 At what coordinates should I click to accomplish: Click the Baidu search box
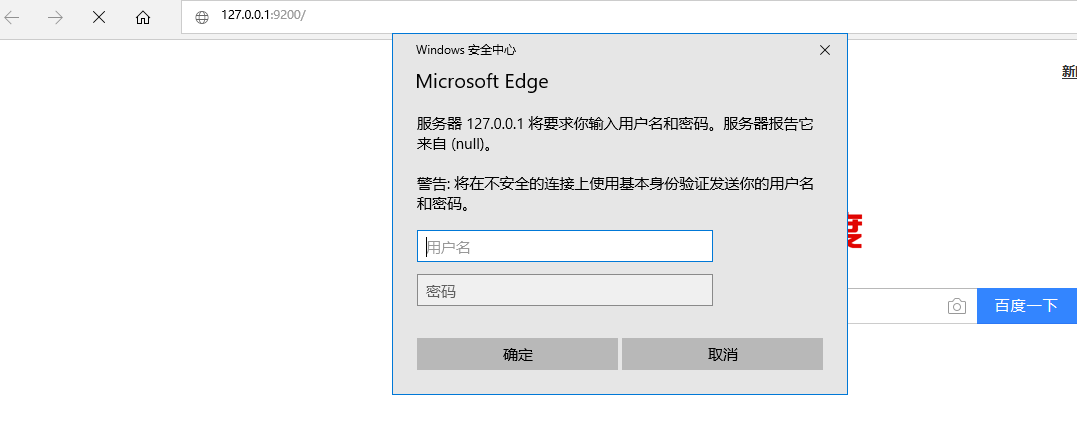click(893, 306)
